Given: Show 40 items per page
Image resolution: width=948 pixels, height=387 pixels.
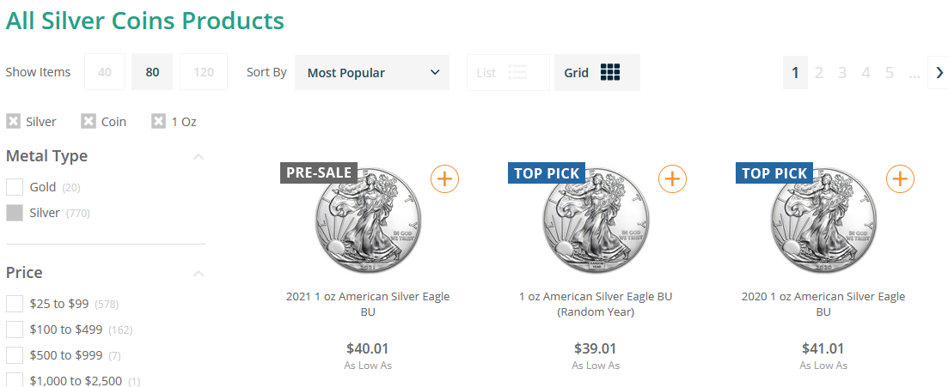Looking at the screenshot, I should [x=105, y=73].
